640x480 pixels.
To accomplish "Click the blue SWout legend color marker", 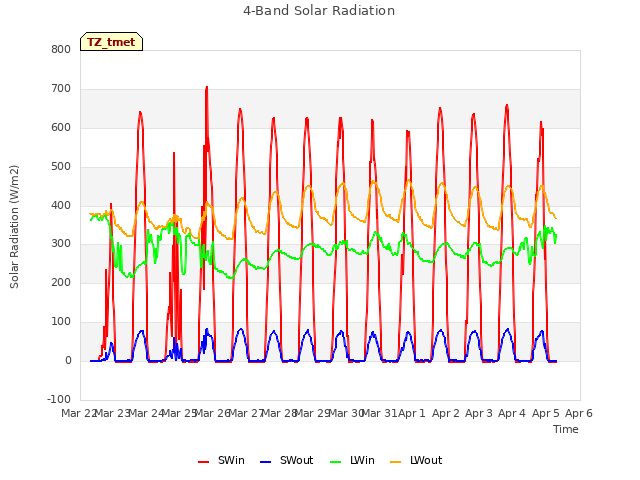I will [x=265, y=462].
